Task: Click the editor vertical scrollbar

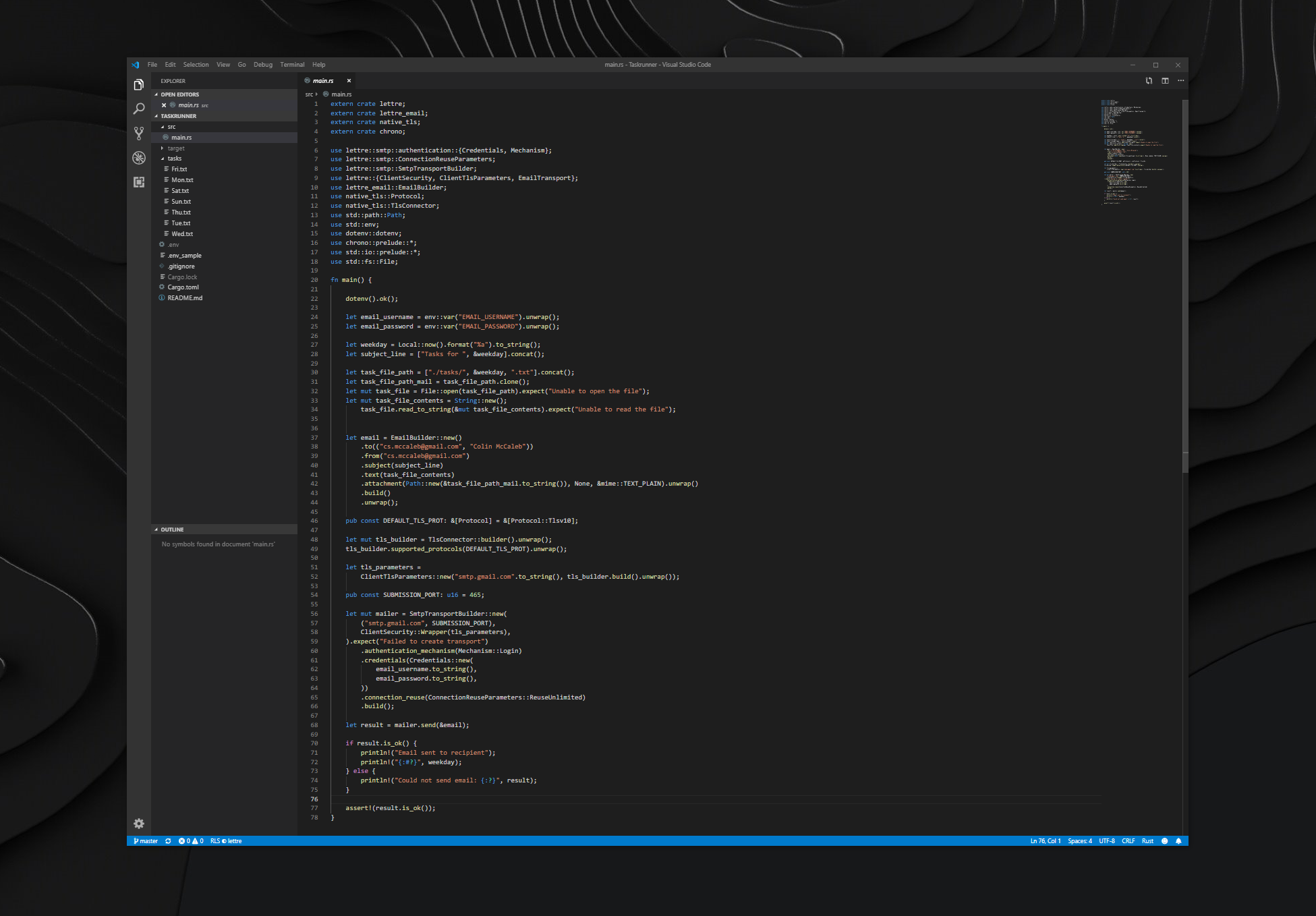Action: click(1184, 285)
